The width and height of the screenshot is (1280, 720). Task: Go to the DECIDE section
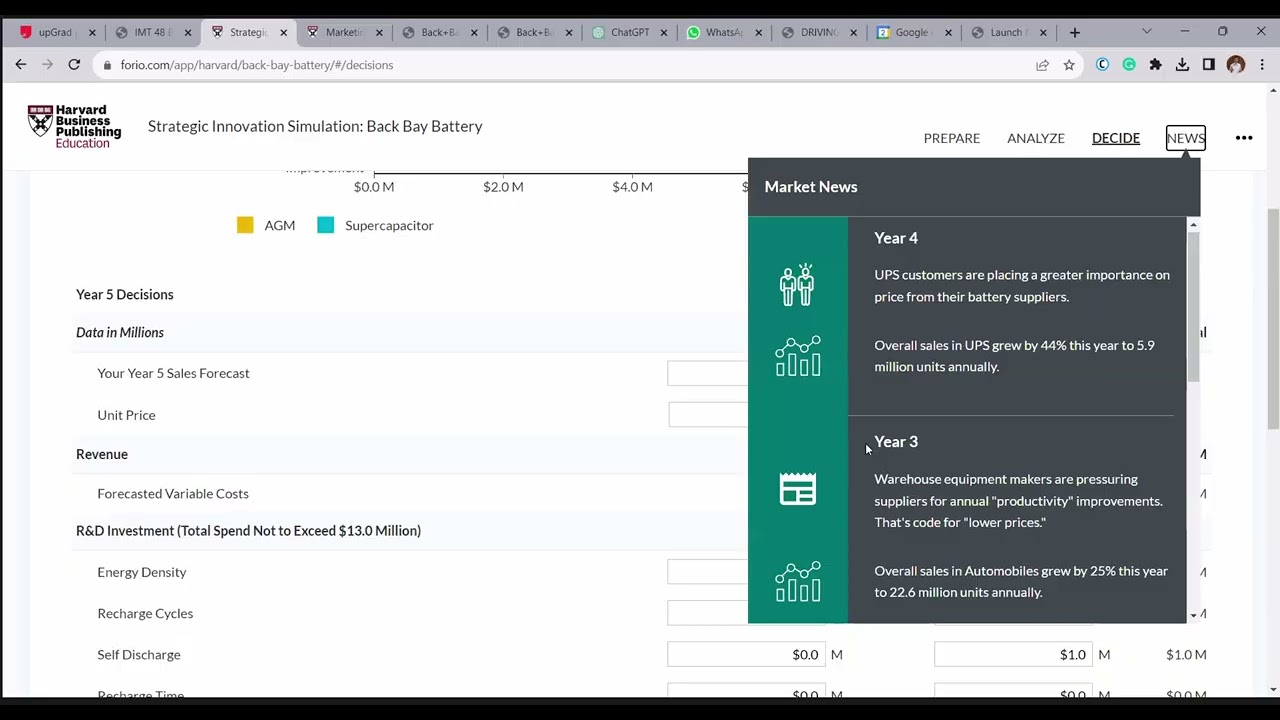coord(1116,138)
